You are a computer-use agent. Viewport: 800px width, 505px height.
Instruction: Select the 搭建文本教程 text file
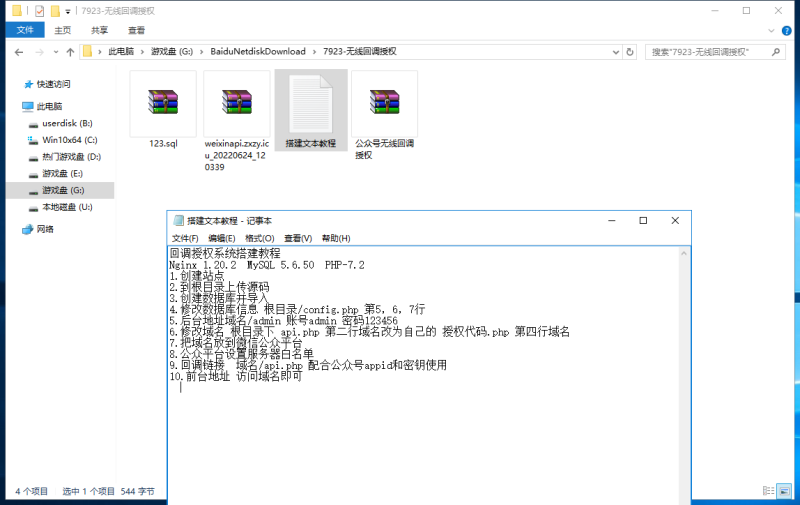click(311, 110)
